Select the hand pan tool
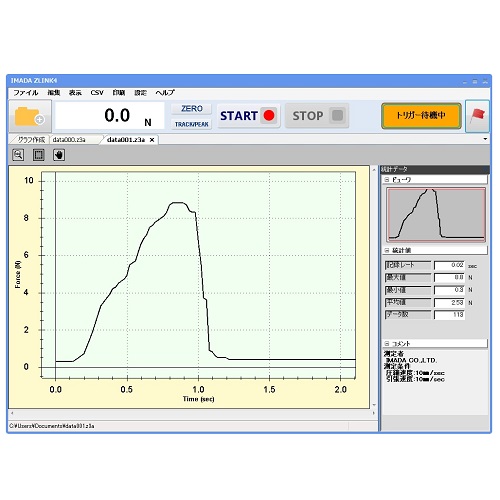This screenshot has width=500, height=500. pyautogui.click(x=59, y=155)
